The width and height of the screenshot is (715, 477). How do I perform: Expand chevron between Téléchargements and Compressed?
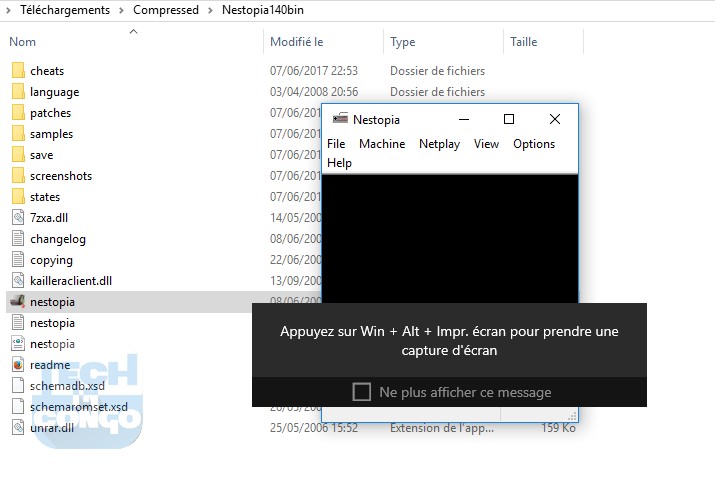click(121, 10)
